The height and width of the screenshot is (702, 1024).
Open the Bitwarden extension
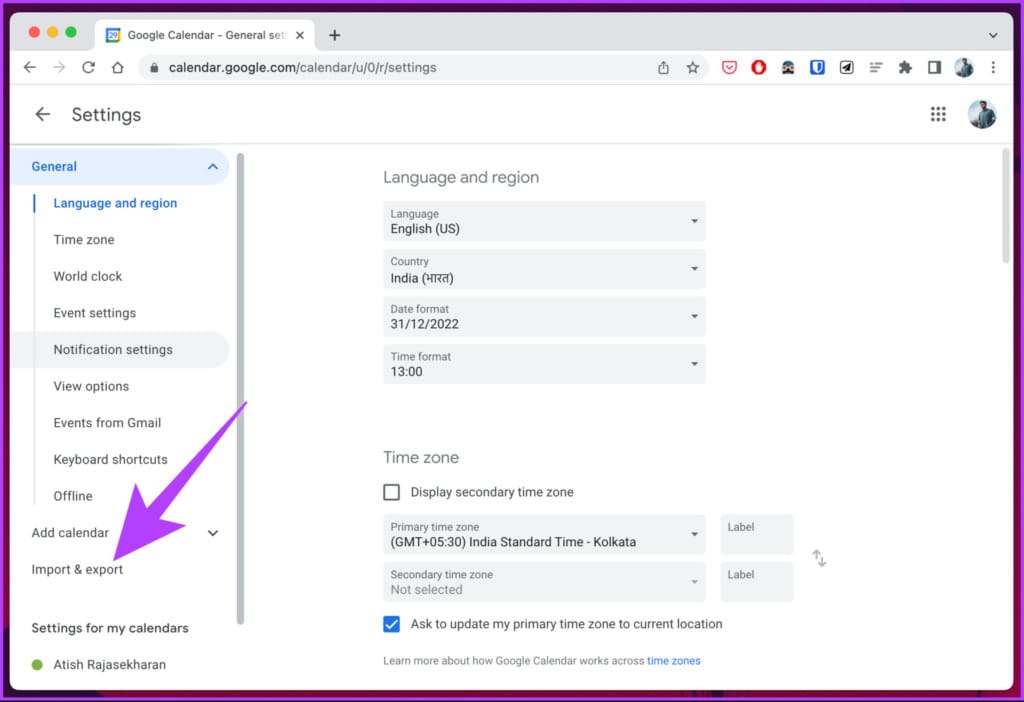[817, 67]
